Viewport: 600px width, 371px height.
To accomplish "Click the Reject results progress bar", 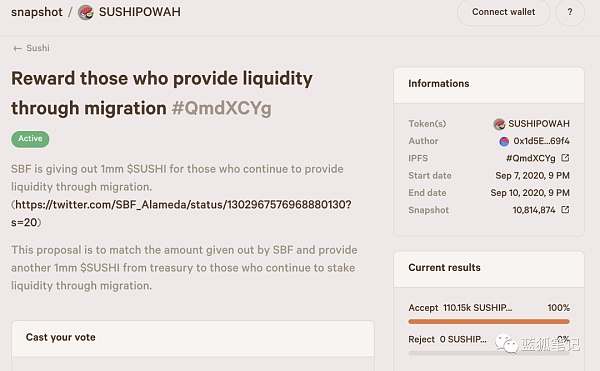I will pyautogui.click(x=489, y=353).
